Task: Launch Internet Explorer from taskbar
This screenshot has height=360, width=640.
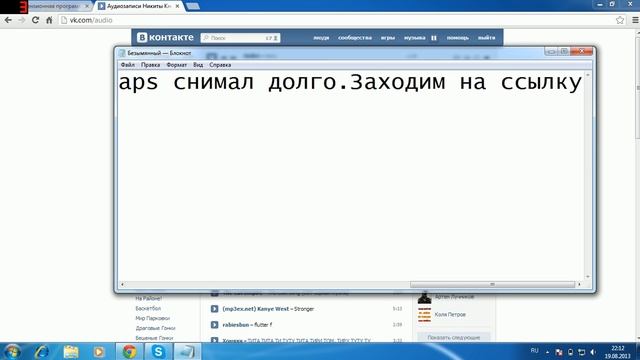Action: 41,351
